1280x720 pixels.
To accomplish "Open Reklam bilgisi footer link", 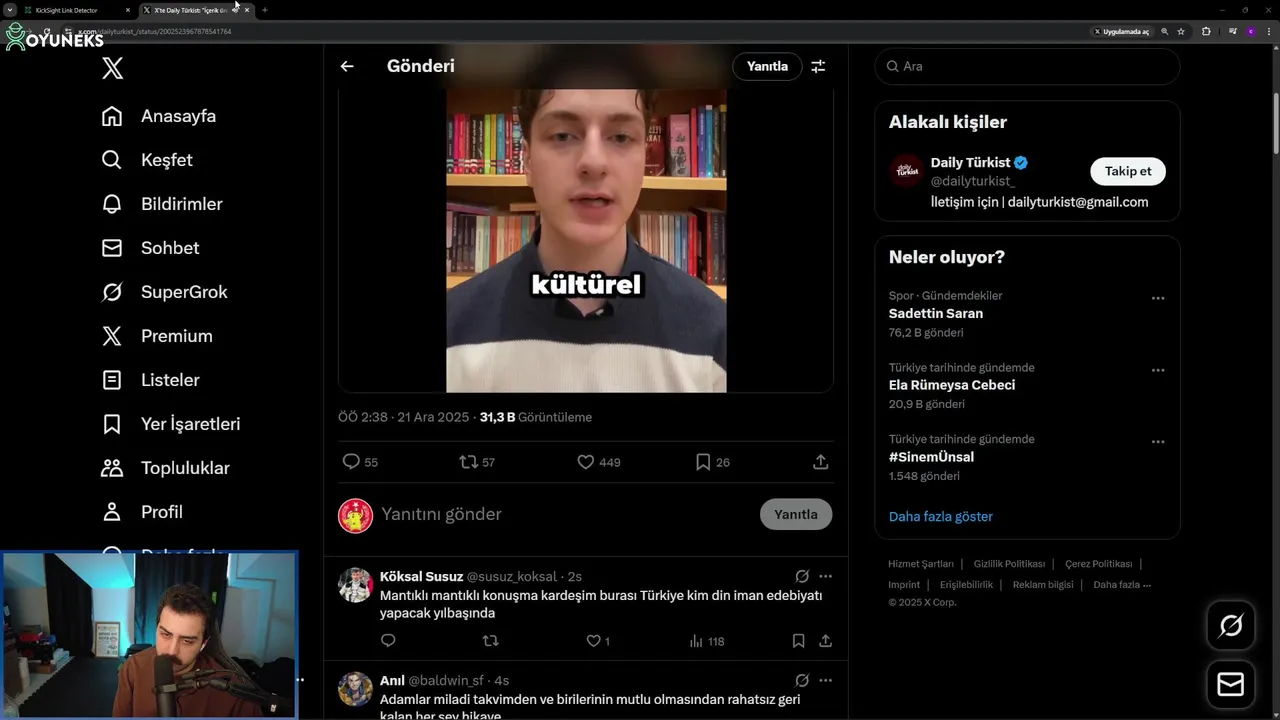I will (1043, 585).
